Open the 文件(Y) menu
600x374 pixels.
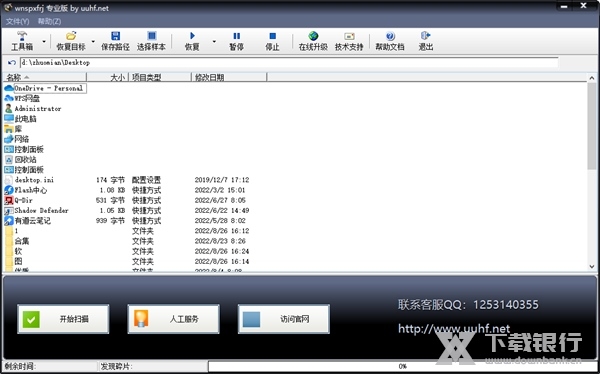[17, 21]
